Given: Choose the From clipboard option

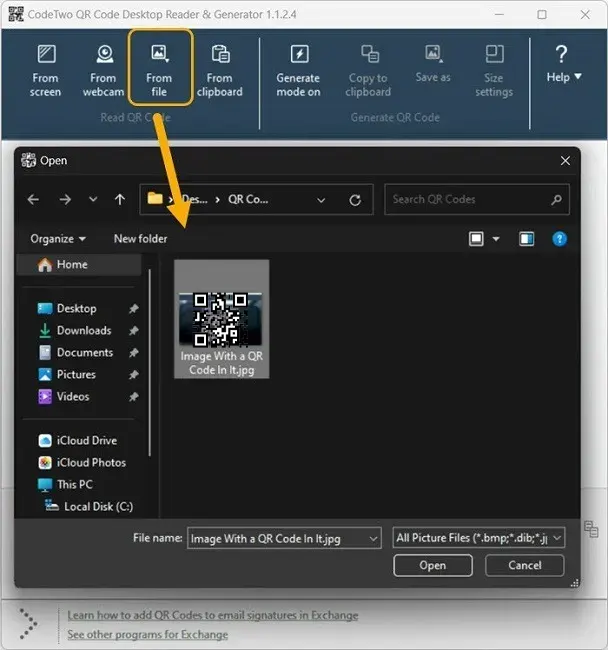Looking at the screenshot, I should (220, 69).
